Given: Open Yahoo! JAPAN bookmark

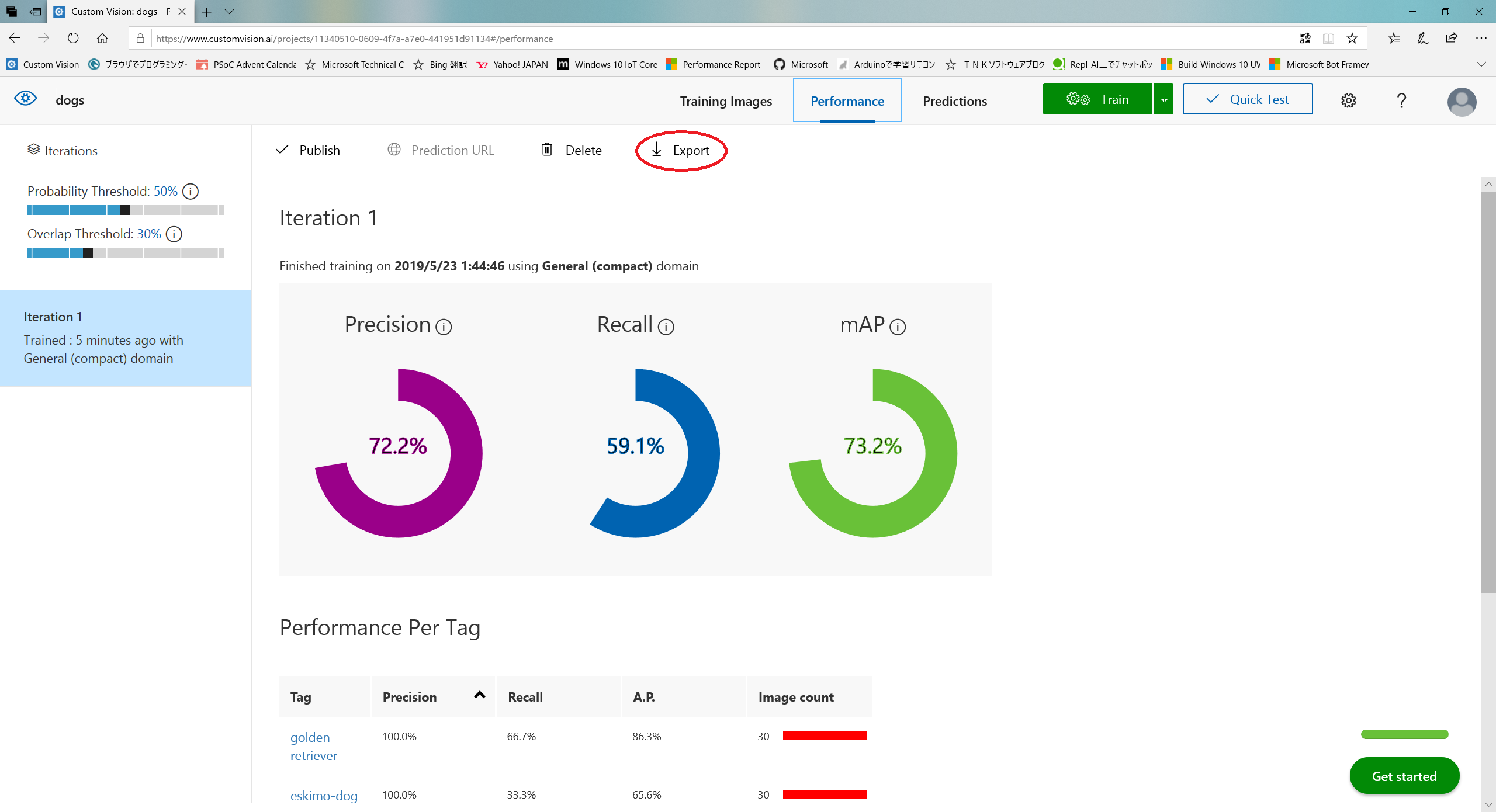Looking at the screenshot, I should 512,64.
